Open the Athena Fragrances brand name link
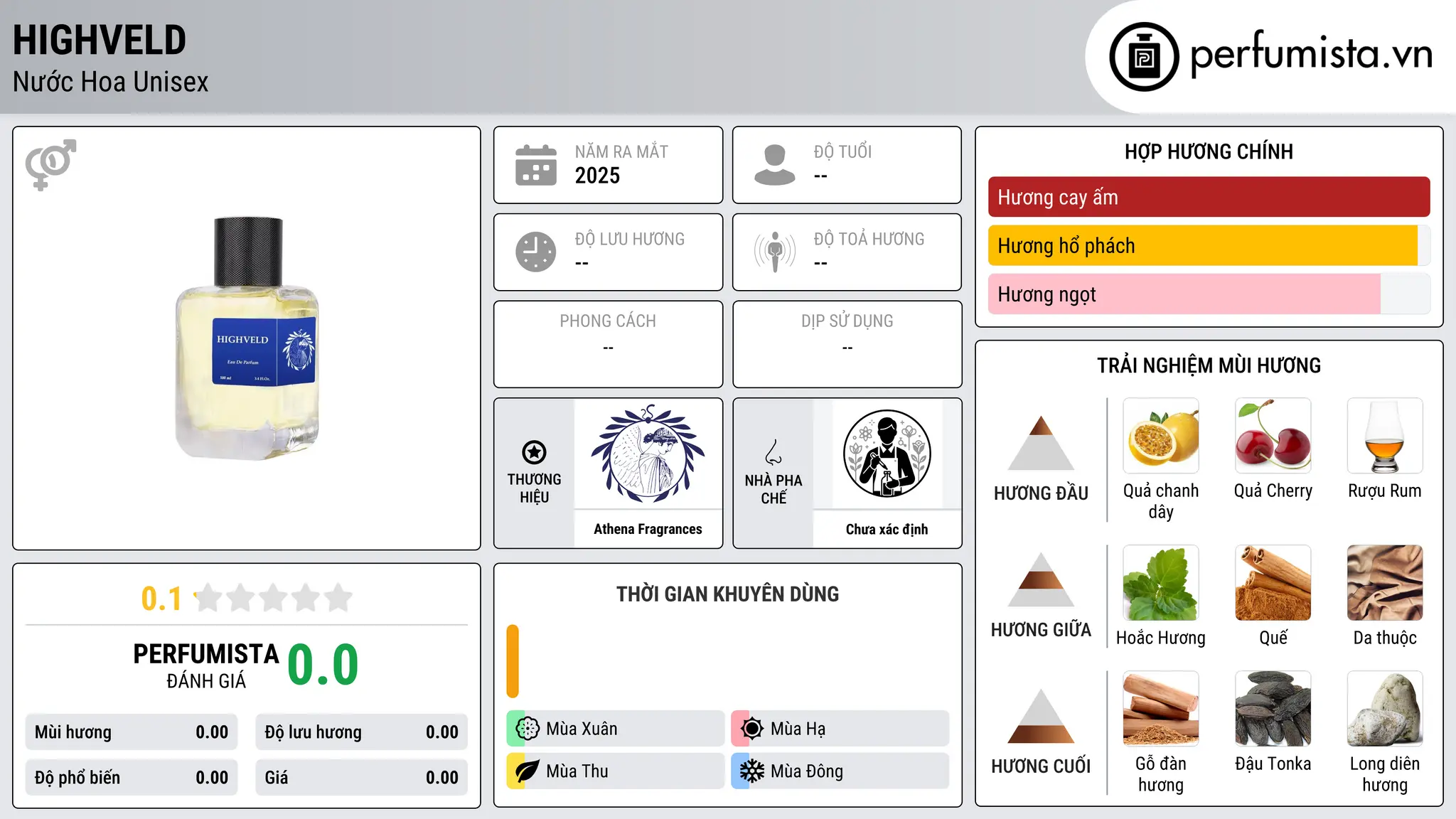The width and height of the screenshot is (1456, 819). pos(648,529)
